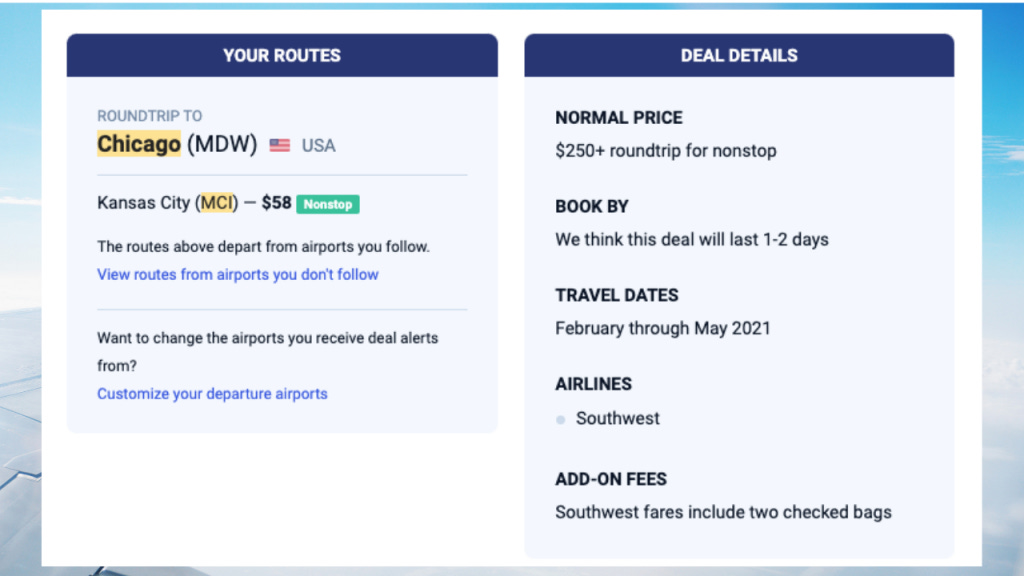Click the highlighted Chicago destination name
The image size is (1024, 576).
139,144
